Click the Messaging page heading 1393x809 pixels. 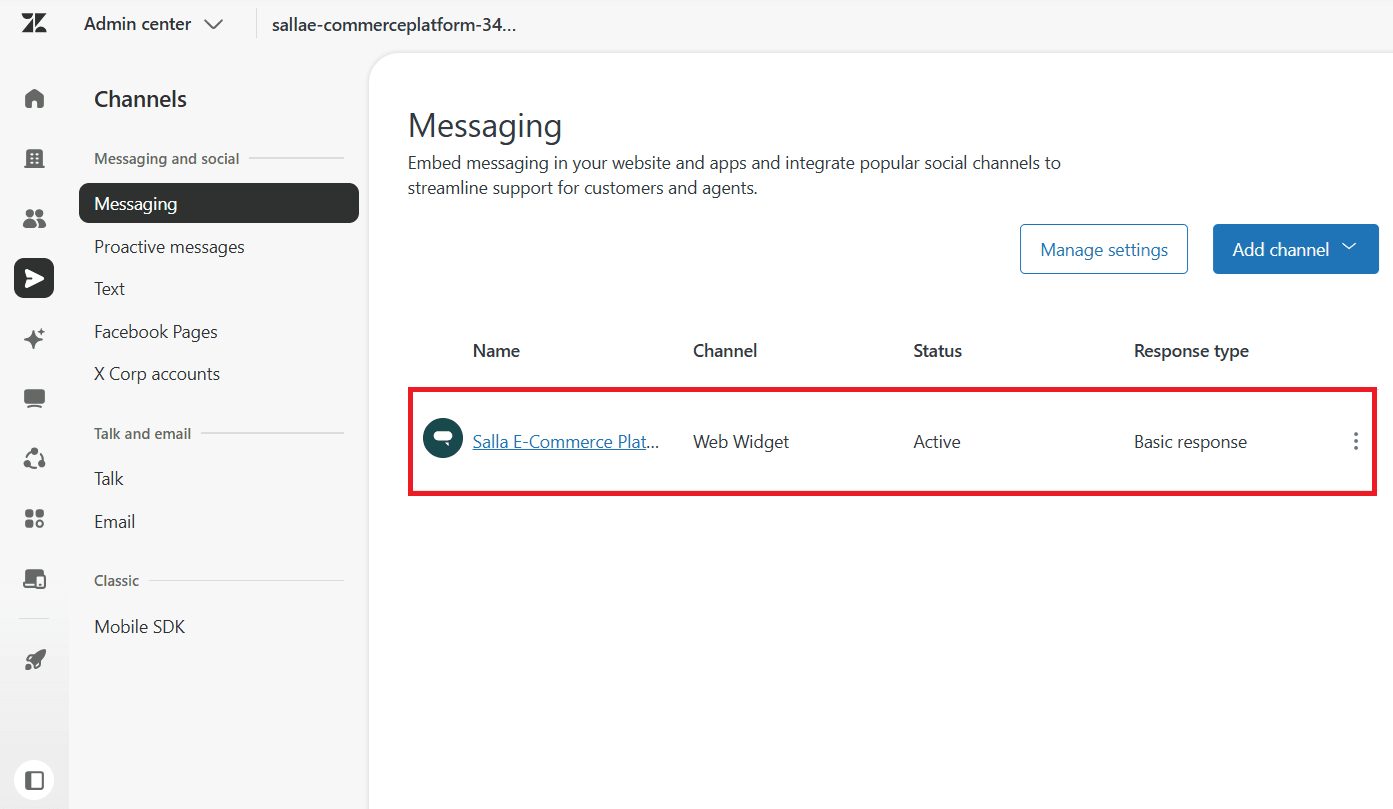pos(485,127)
